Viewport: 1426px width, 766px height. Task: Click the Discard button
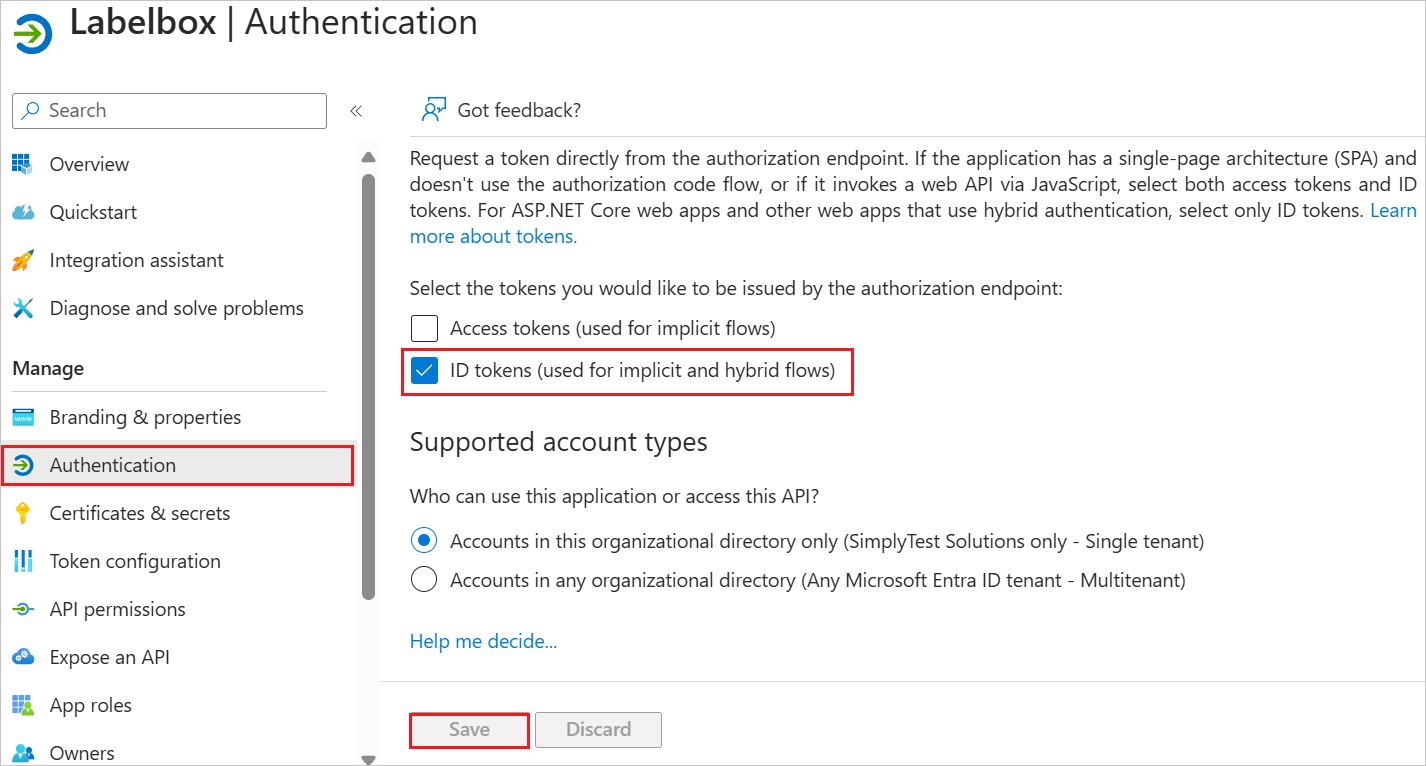598,730
